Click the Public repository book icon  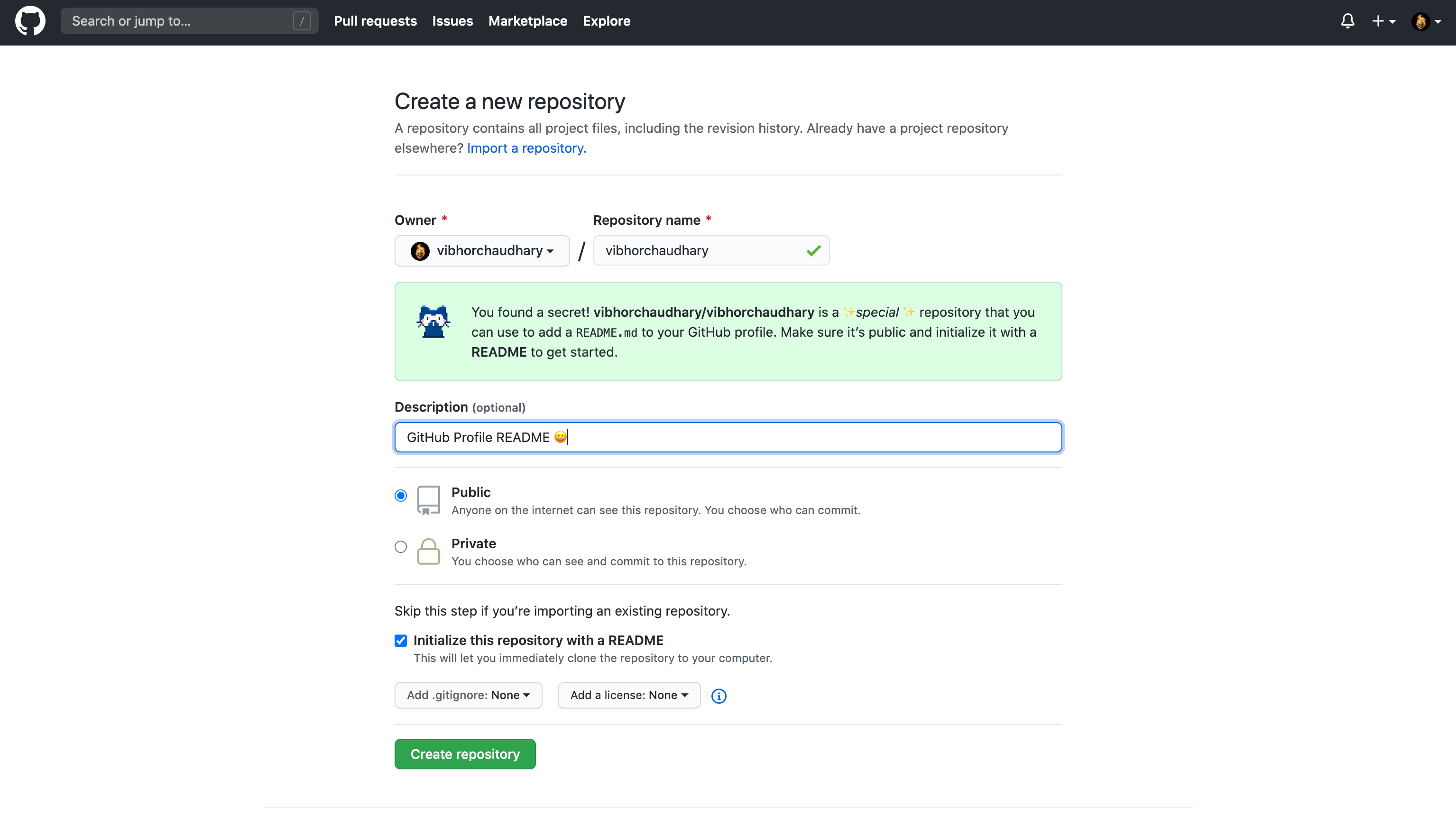429,500
